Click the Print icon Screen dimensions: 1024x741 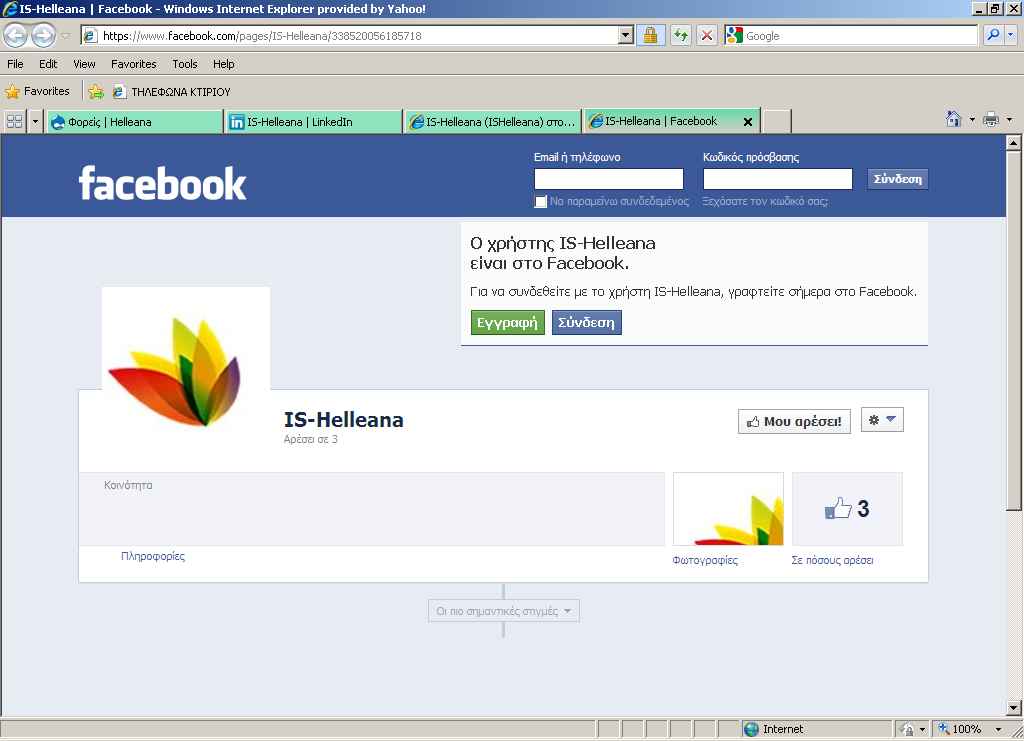(991, 119)
